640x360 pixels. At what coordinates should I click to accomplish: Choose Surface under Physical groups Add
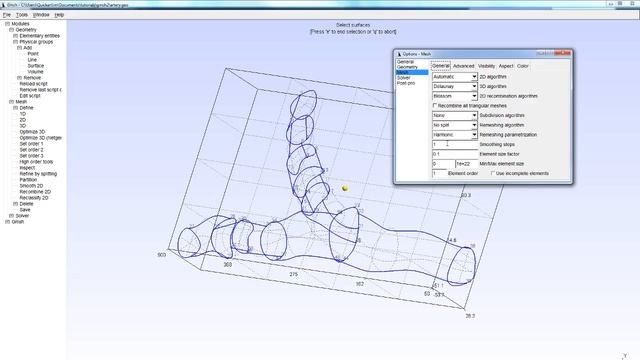(36, 66)
